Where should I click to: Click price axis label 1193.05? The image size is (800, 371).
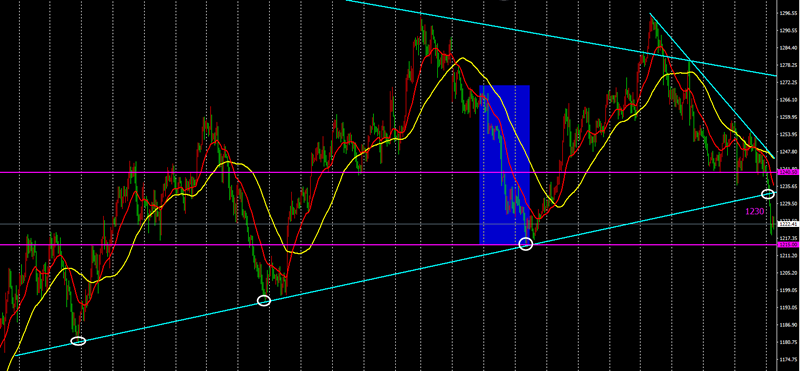(788, 307)
